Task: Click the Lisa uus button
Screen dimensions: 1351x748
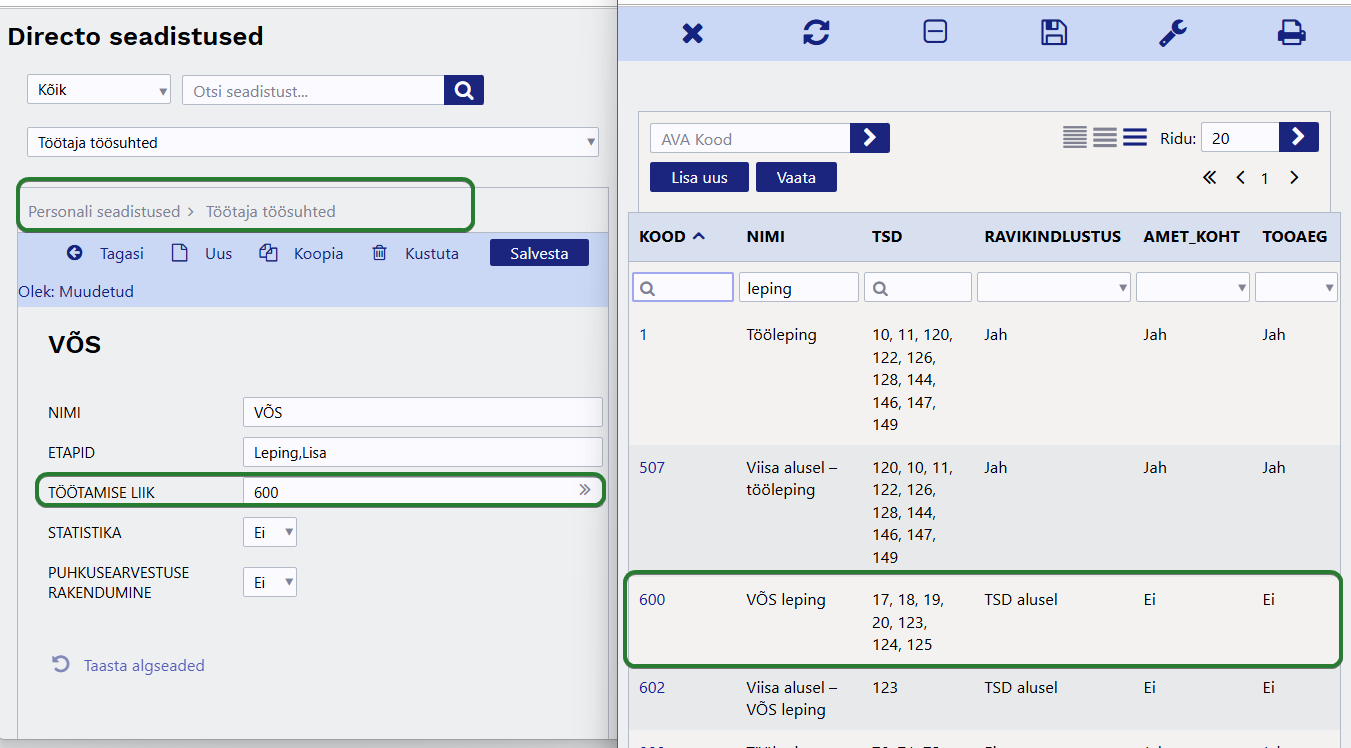Action: pos(699,178)
